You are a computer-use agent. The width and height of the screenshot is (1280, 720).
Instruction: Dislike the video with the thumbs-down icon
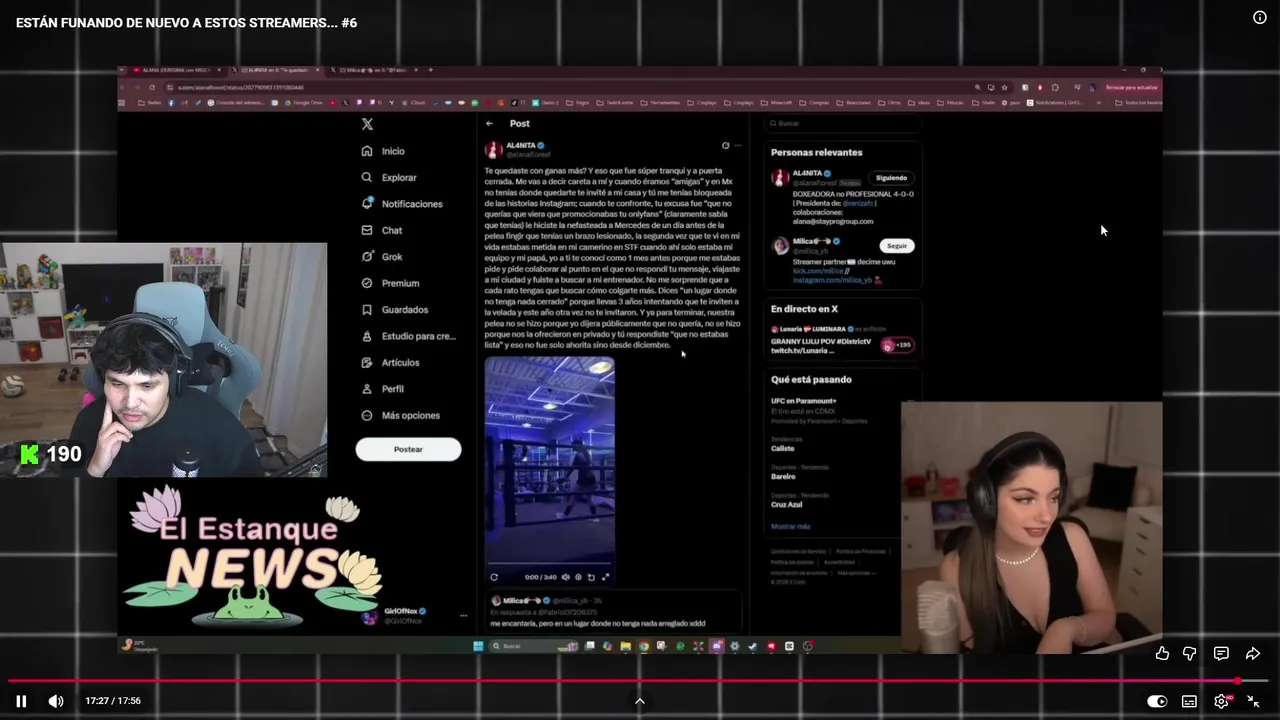[x=1189, y=653]
